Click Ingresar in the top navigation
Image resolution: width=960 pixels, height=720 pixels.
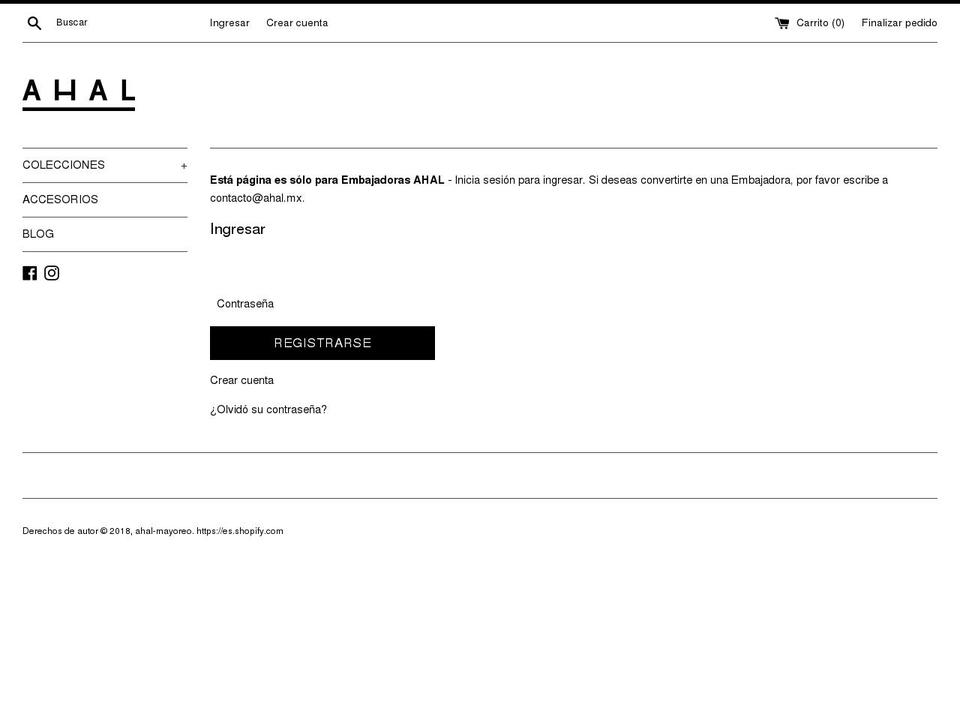click(x=230, y=23)
